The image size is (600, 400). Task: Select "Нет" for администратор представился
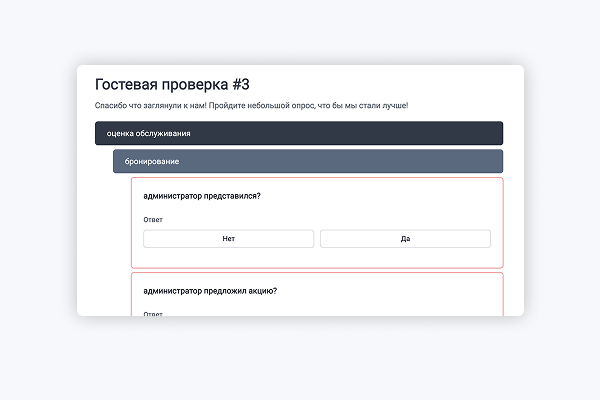pos(228,239)
